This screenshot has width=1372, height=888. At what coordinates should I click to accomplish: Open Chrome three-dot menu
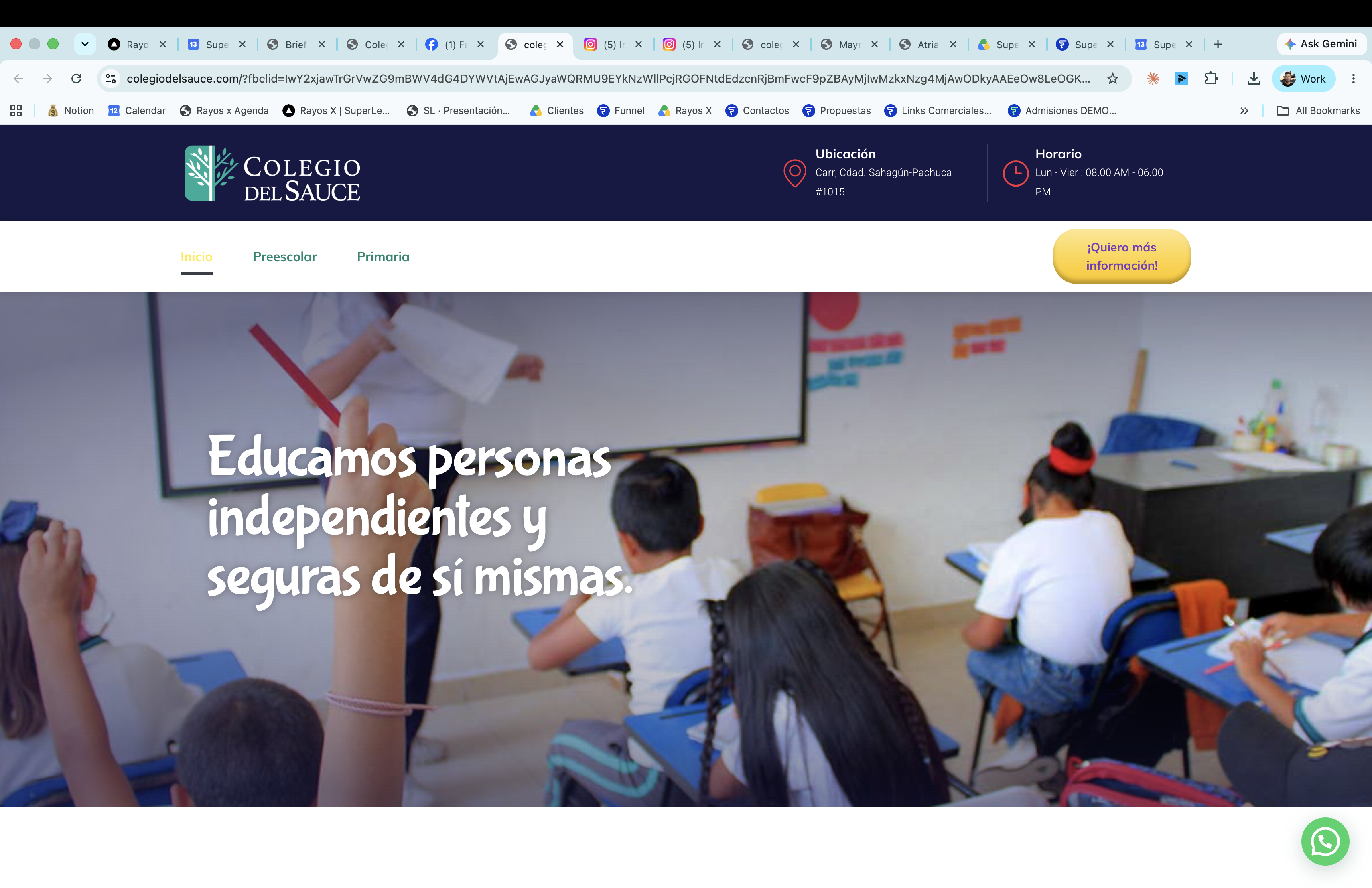pos(1353,78)
